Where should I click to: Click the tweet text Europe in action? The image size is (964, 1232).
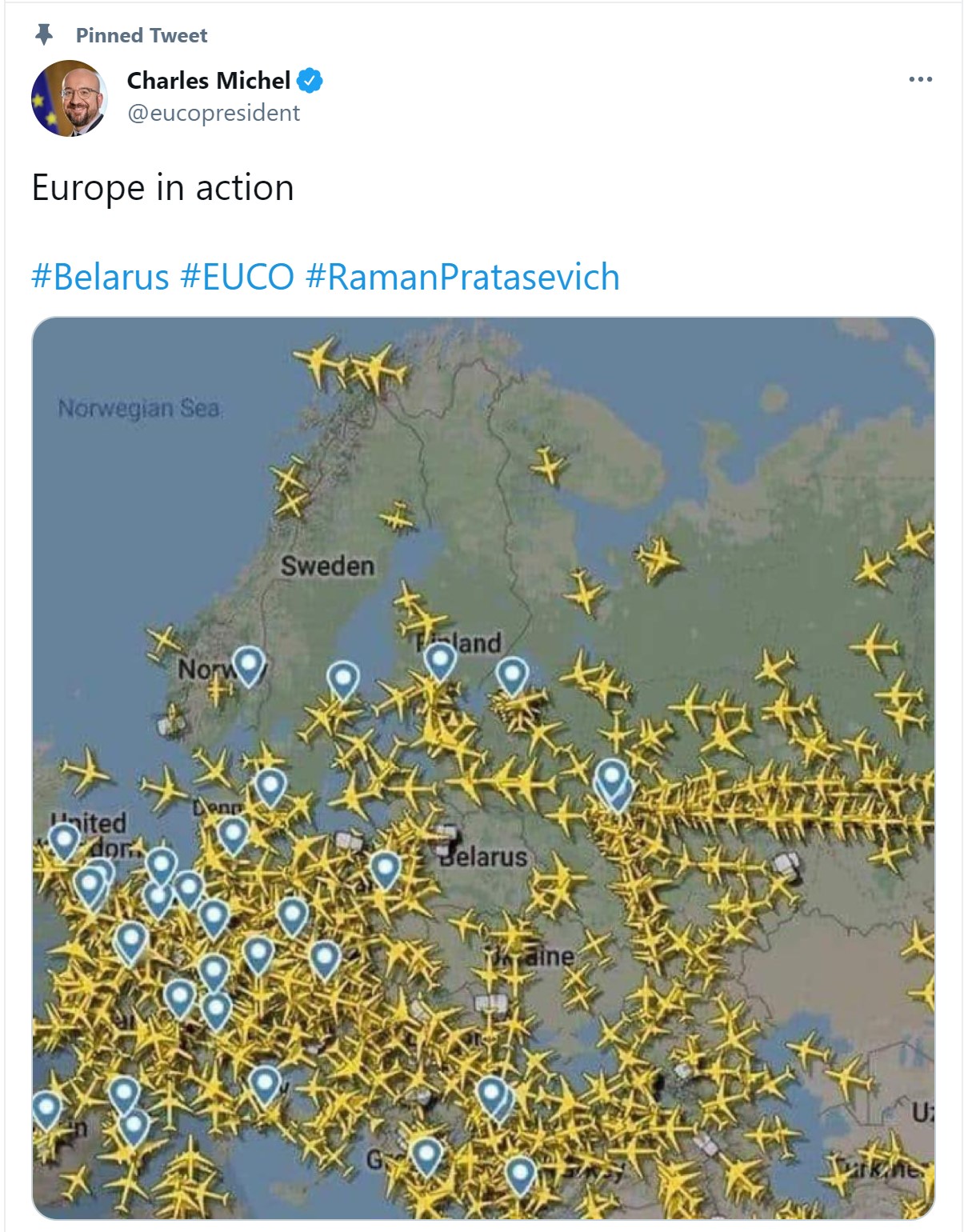(x=163, y=188)
